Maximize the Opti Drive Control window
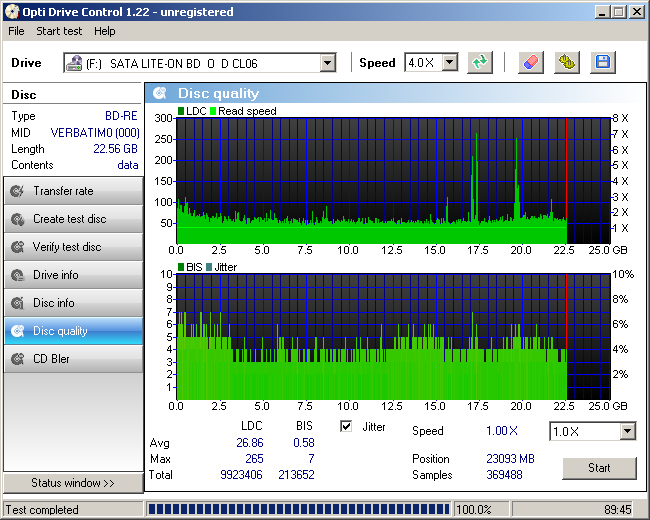Image resolution: width=650 pixels, height=520 pixels. tap(618, 12)
